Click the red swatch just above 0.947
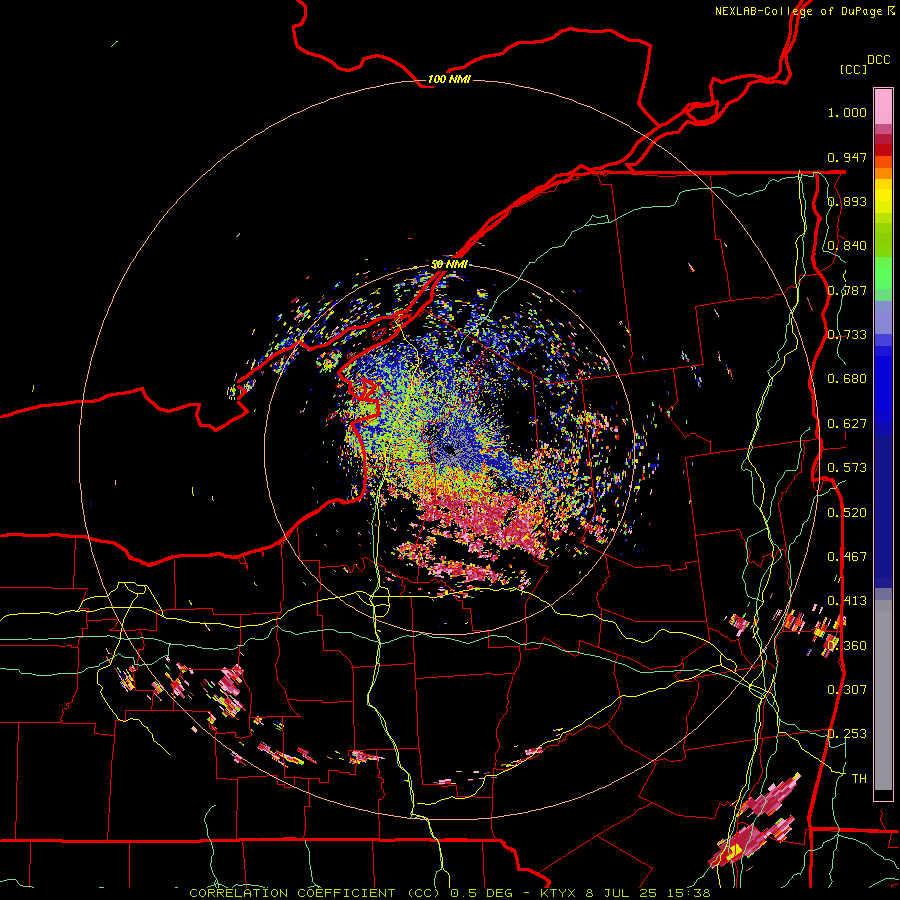 tap(883, 150)
